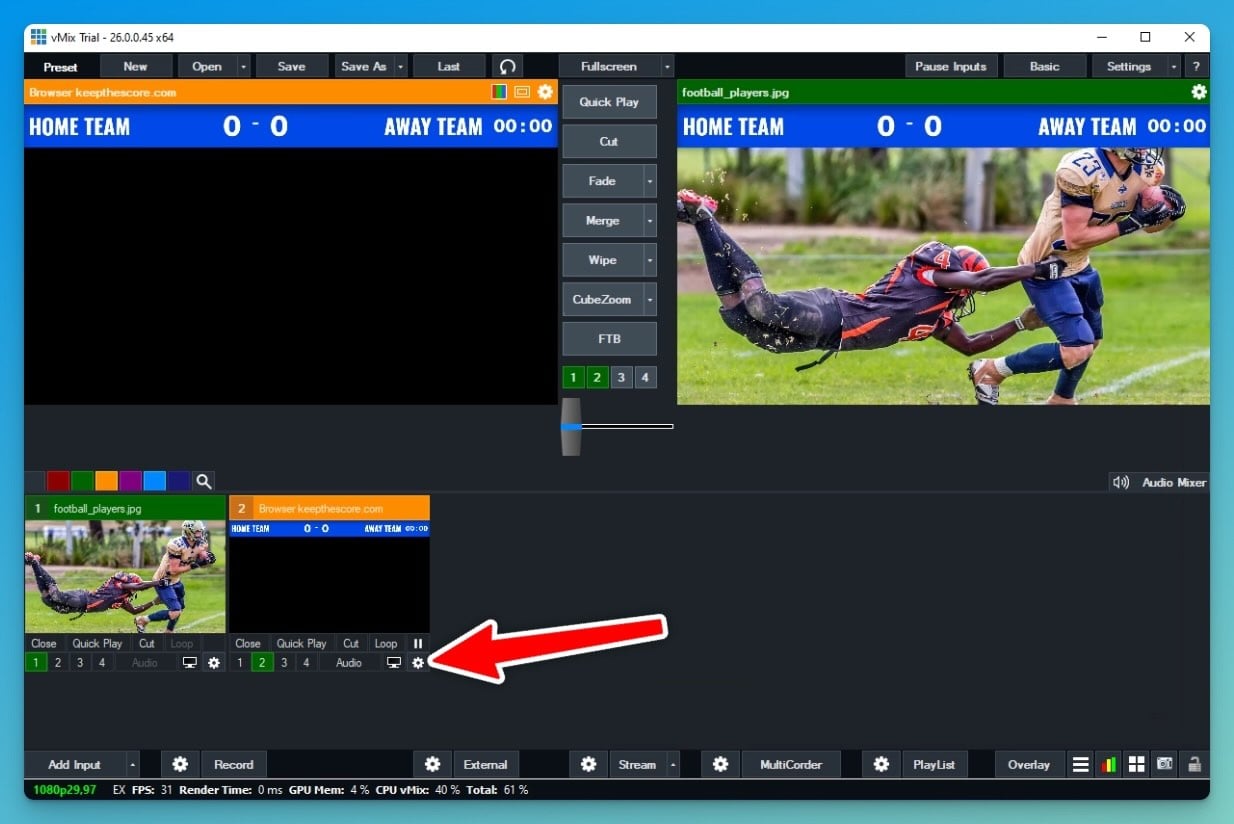Click the lock icon near Overlay
Image resolution: width=1234 pixels, height=824 pixels.
coord(1194,764)
